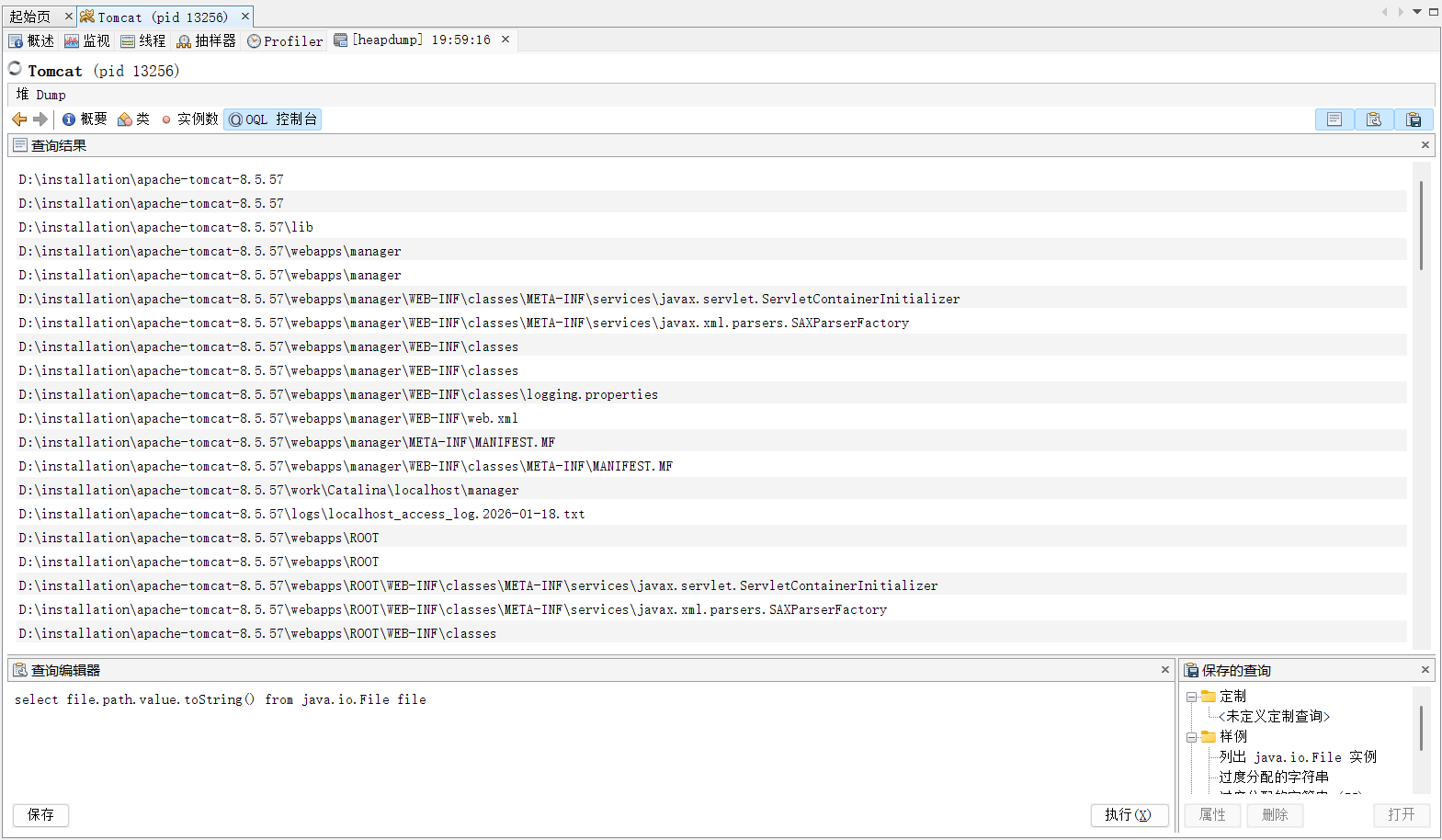Viewport: 1442px width, 840px height.
Task: Select manager ServletContainerInitializer result row
Action: tap(711, 299)
